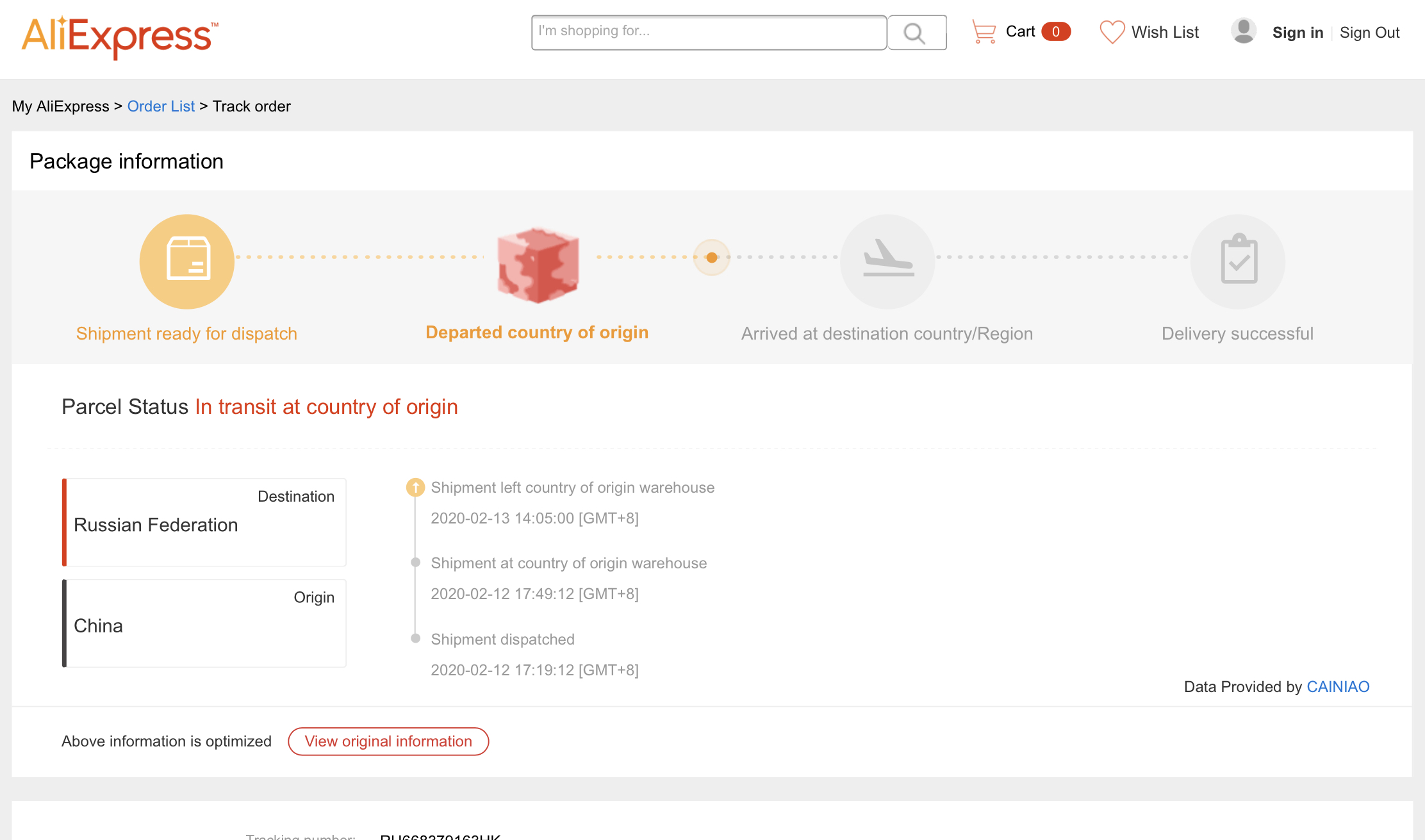Open the CAINIAO data provider link
This screenshot has width=1425, height=840.
pos(1338,687)
